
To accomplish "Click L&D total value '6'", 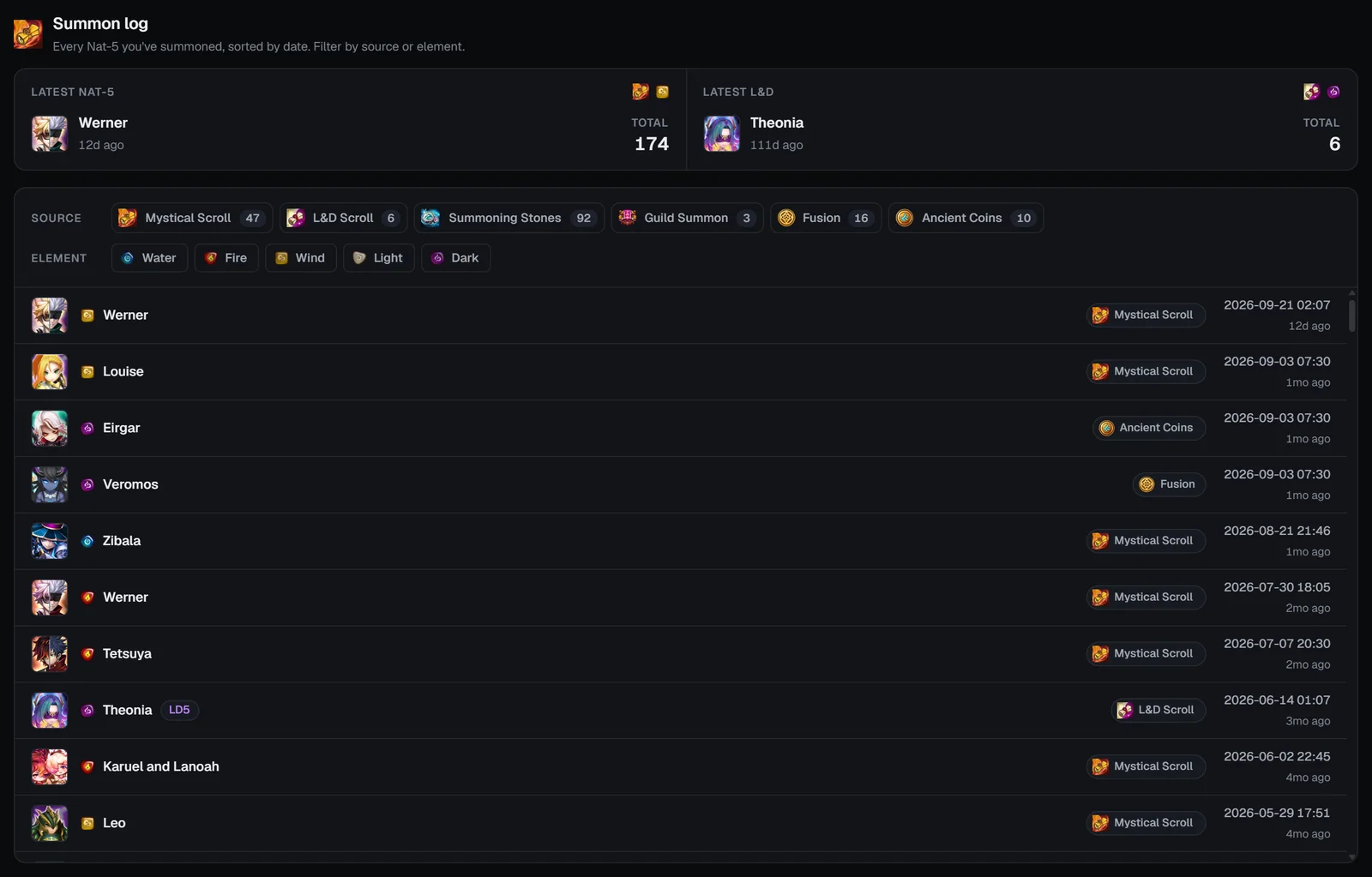I will (1334, 144).
